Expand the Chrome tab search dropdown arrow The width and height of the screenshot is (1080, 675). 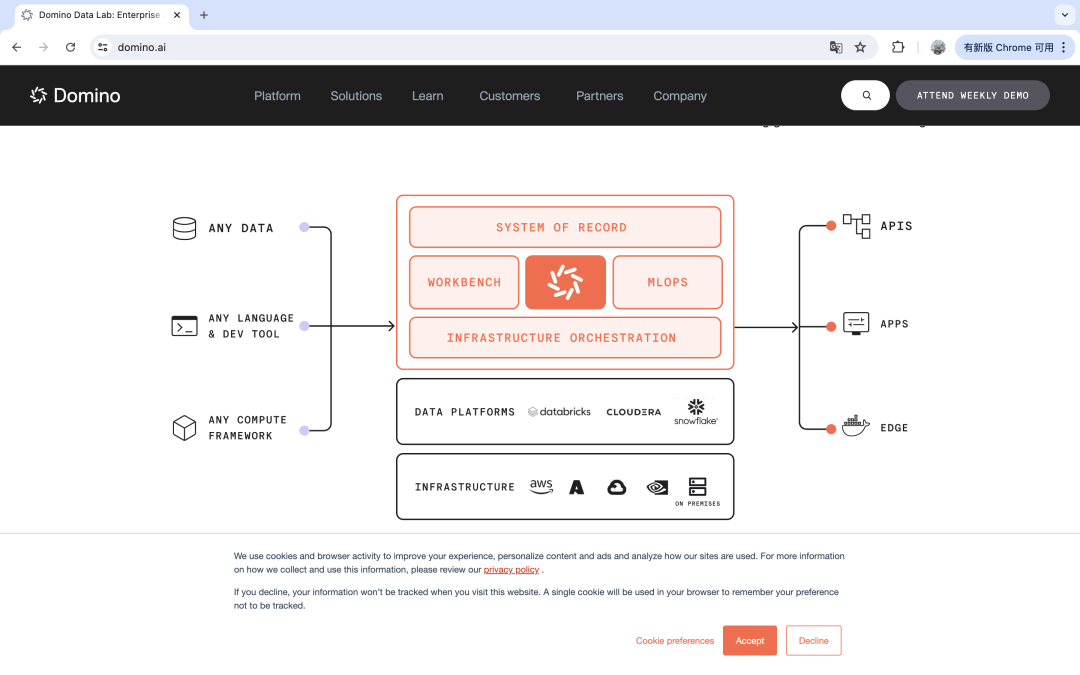click(1063, 15)
